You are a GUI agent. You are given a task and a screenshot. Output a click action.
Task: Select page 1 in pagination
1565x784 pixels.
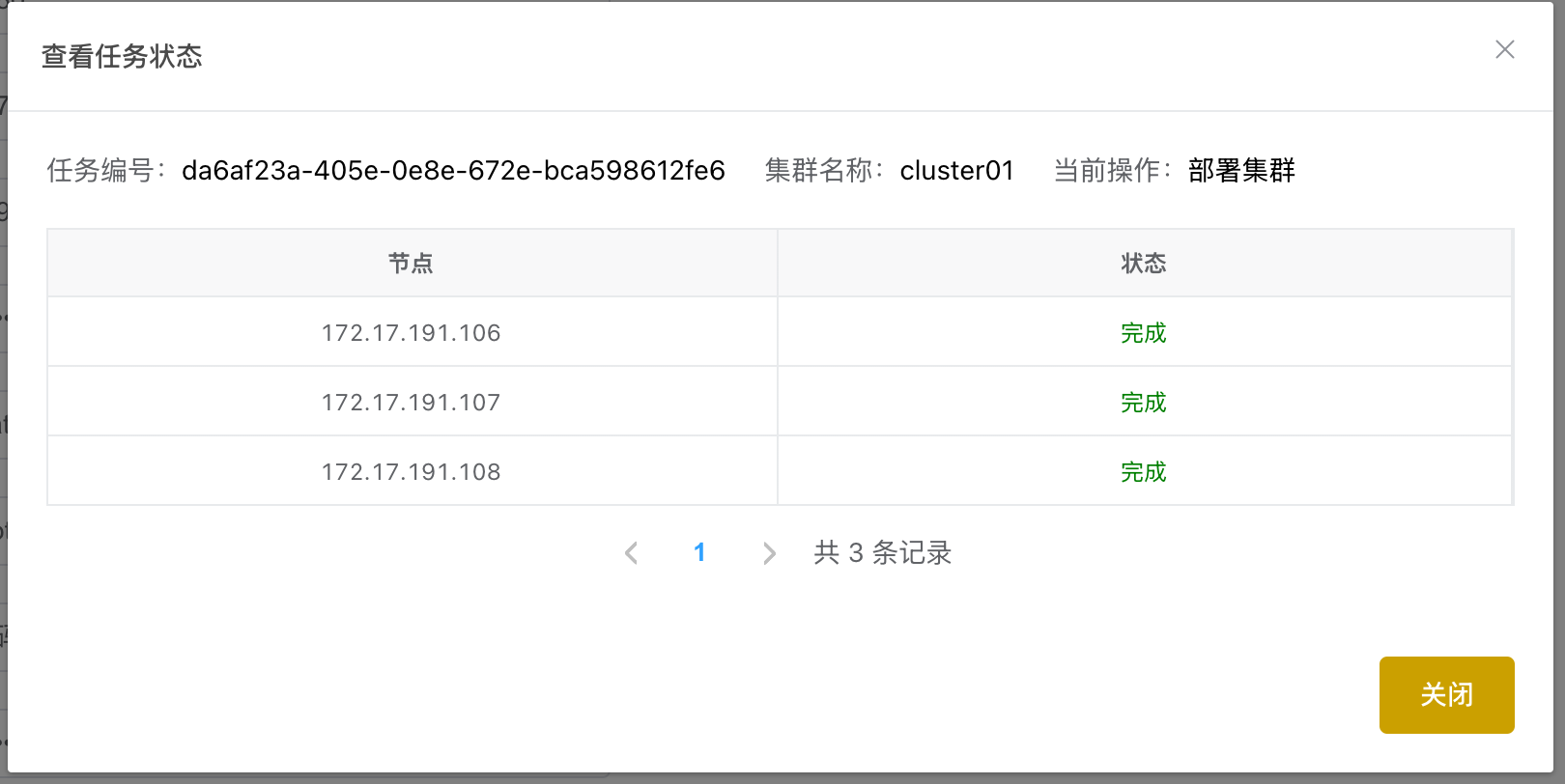pos(699,552)
